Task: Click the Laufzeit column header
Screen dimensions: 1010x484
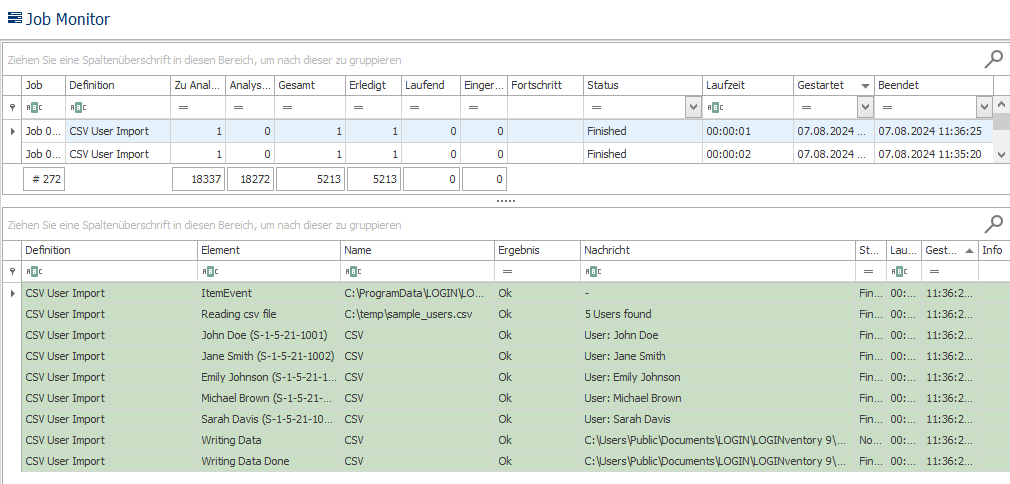Action: [x=747, y=85]
